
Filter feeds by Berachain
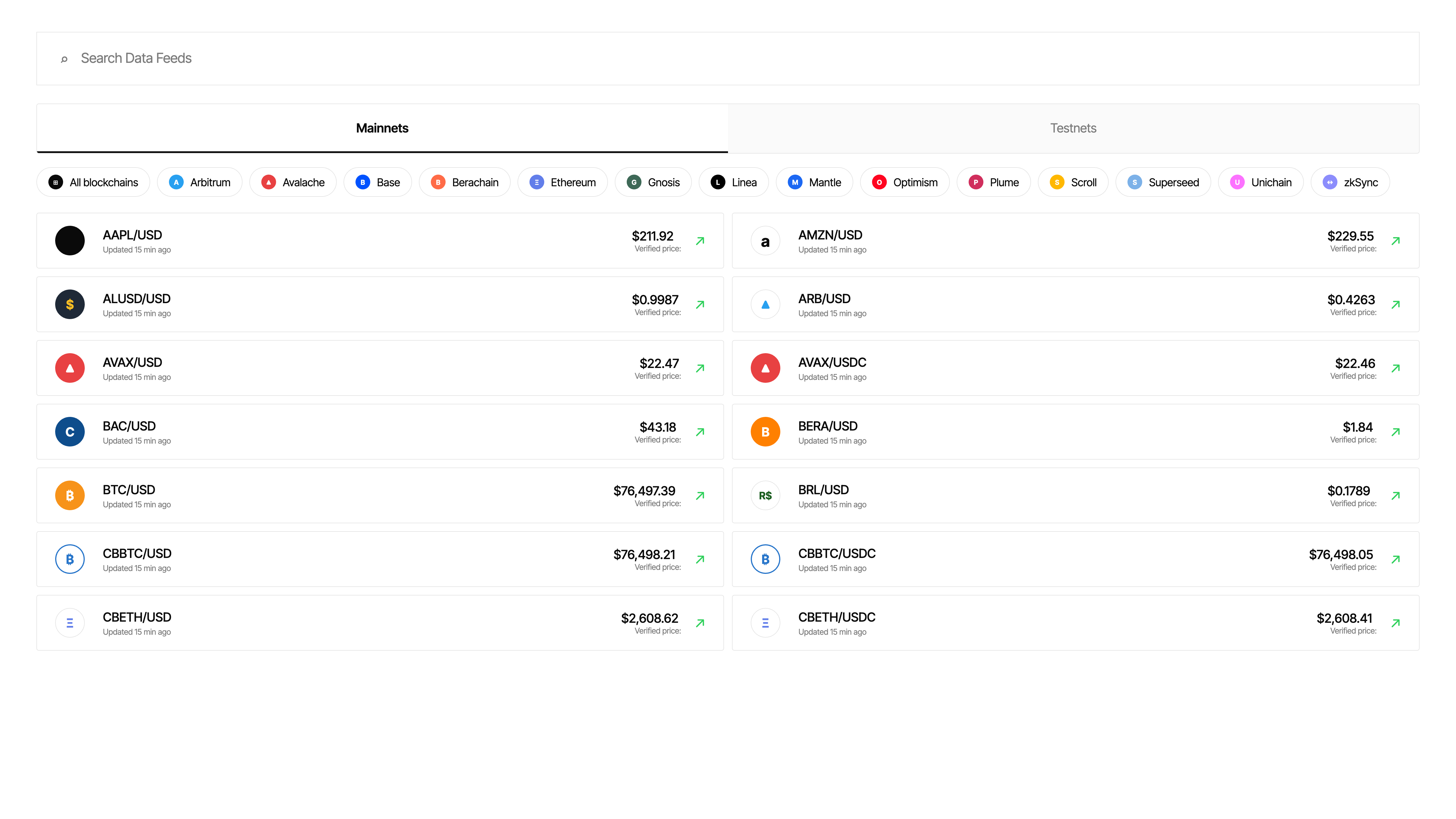pos(465,182)
